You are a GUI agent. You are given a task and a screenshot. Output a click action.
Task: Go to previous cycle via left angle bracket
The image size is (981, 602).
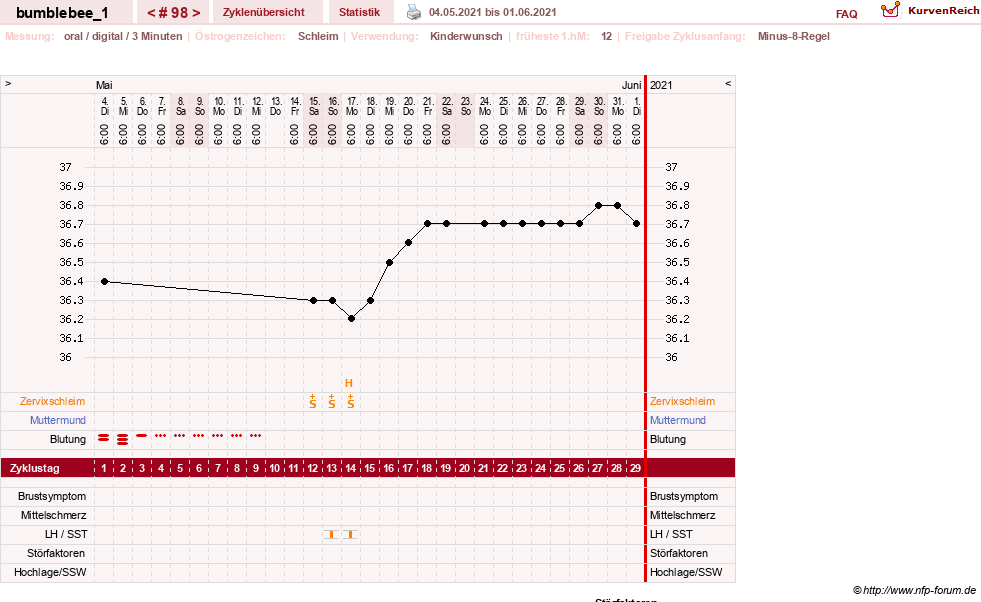[x=151, y=13]
